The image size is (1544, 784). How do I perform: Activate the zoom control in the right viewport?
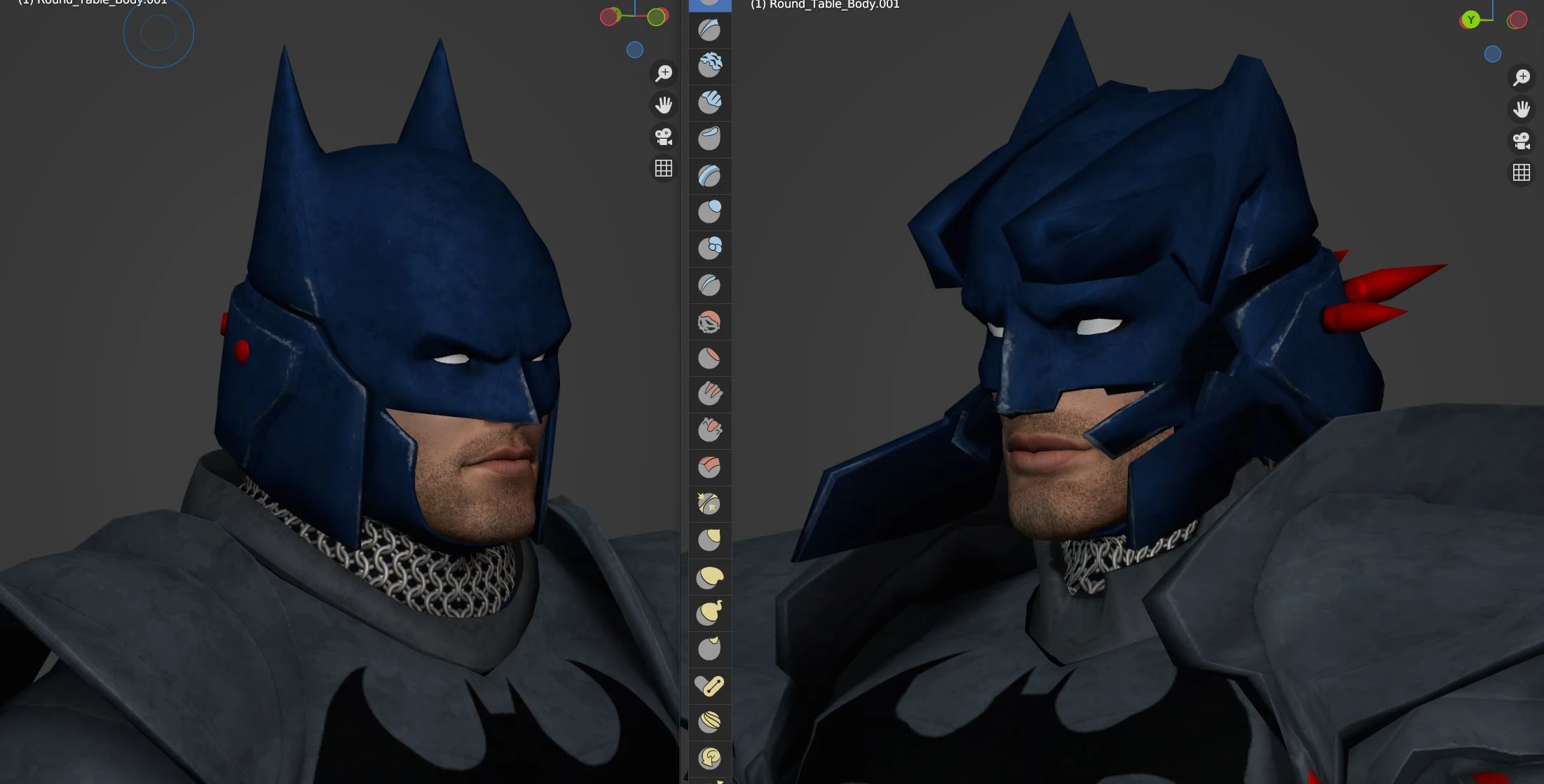[x=1521, y=77]
